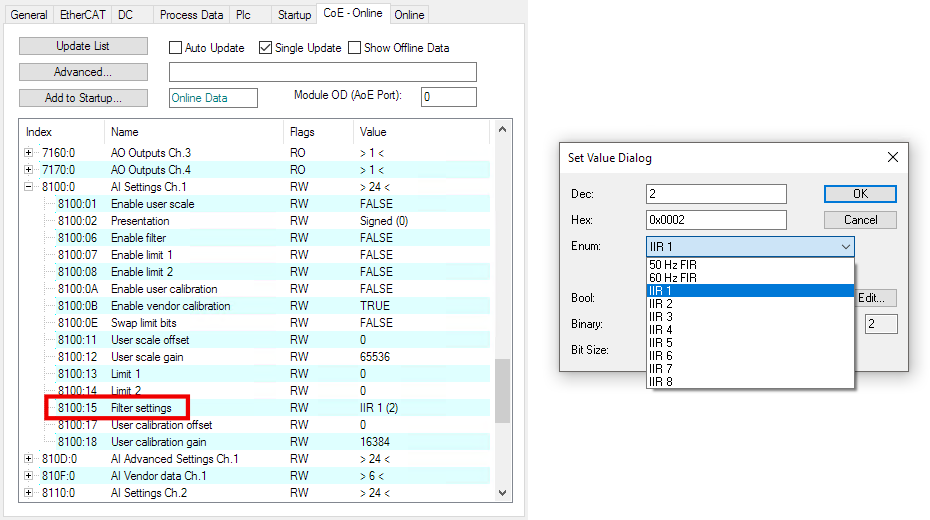Collapse the 8100:0 AI Settings Ch.1 node
Viewport: 930px width, 520px height.
28,187
